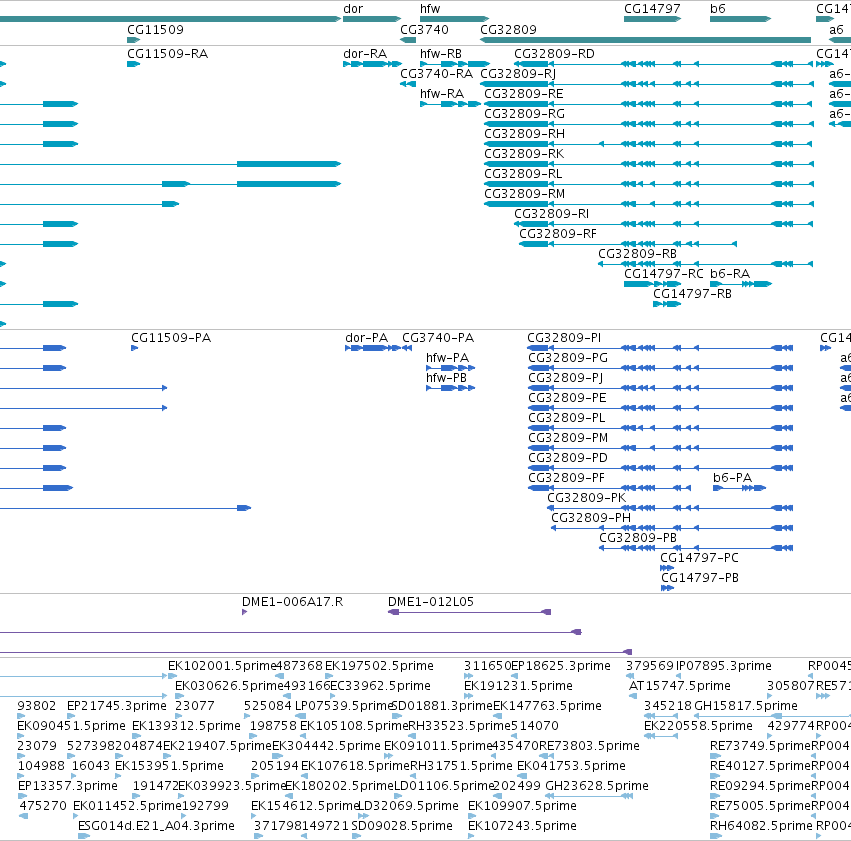The height and width of the screenshot is (841, 851).
Task: Select EST EP21745.3prime label
Action: [x=117, y=706]
